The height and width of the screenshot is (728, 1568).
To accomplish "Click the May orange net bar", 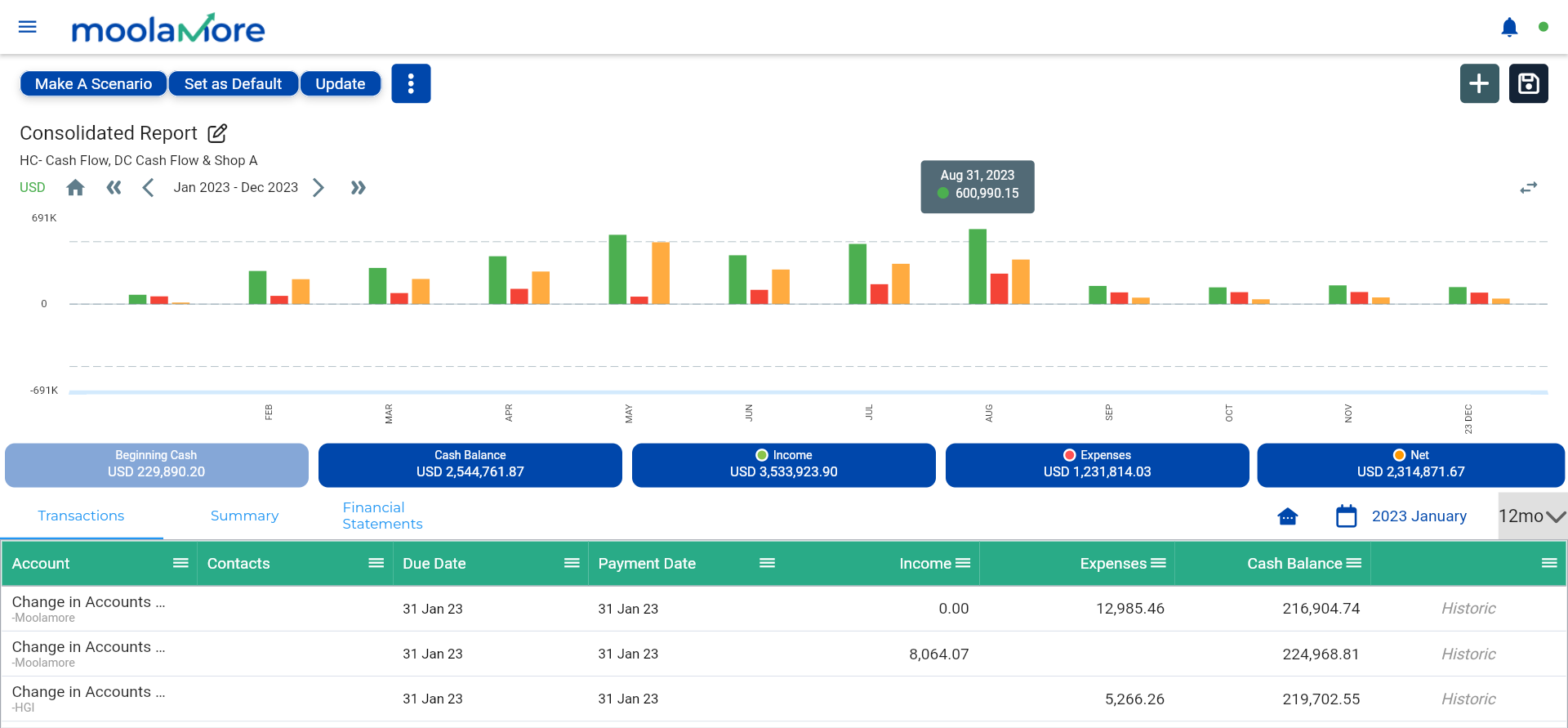I will (x=661, y=273).
